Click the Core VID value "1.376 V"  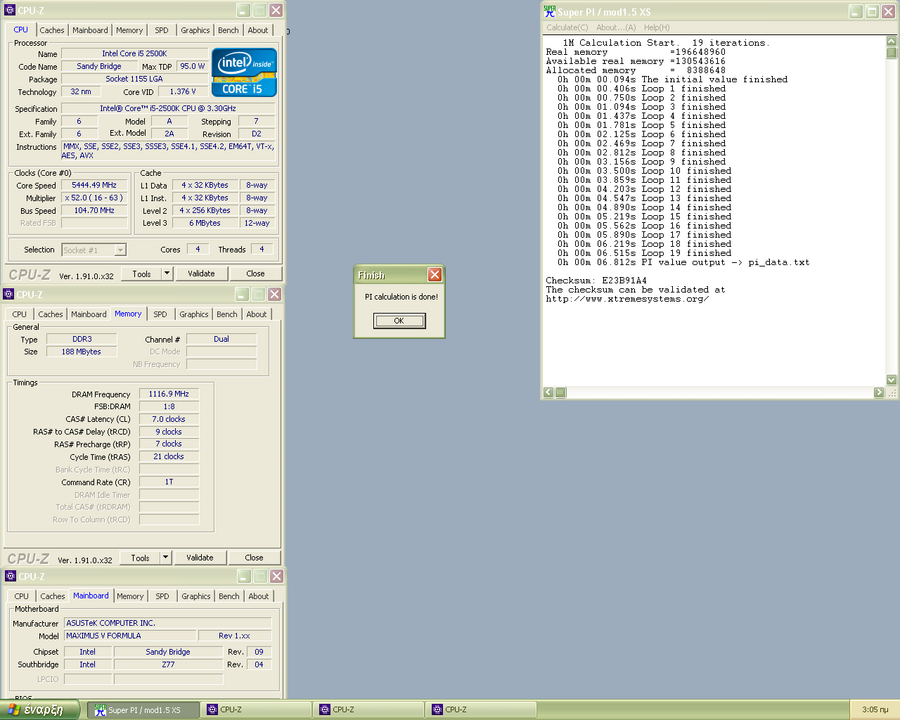pyautogui.click(x=183, y=92)
